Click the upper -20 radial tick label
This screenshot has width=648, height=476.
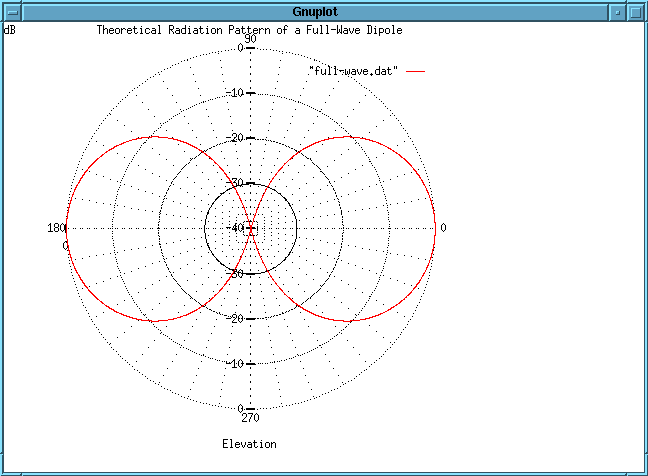236,138
